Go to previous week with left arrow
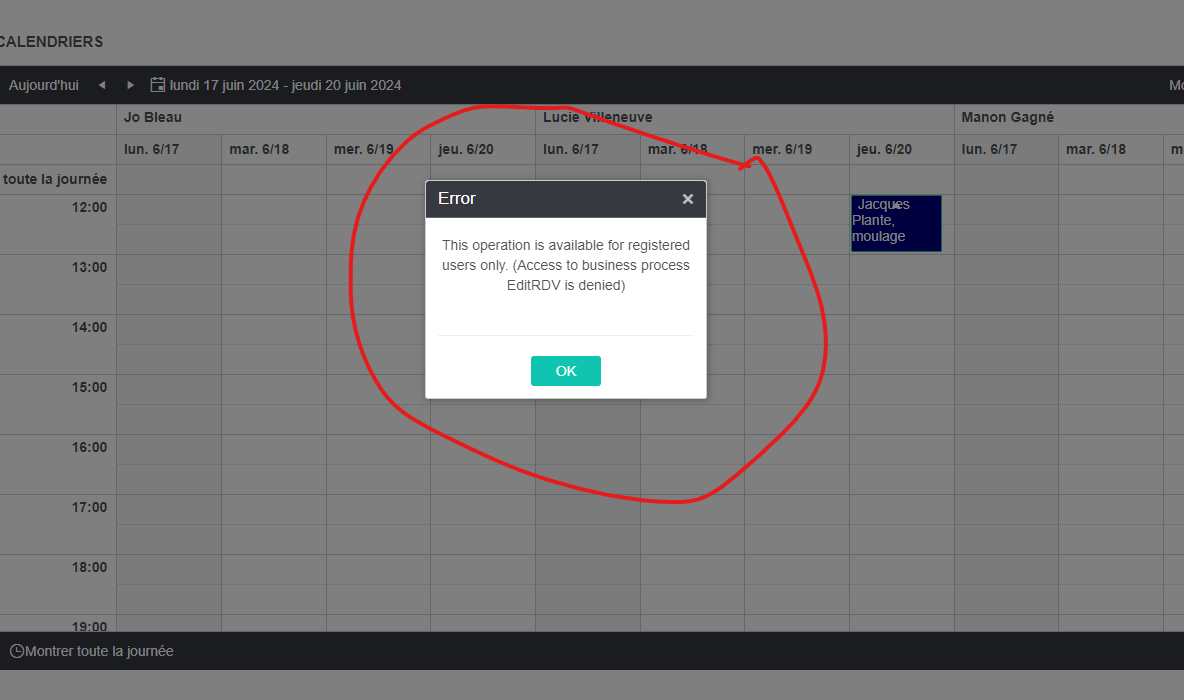The width and height of the screenshot is (1184, 700). click(102, 85)
